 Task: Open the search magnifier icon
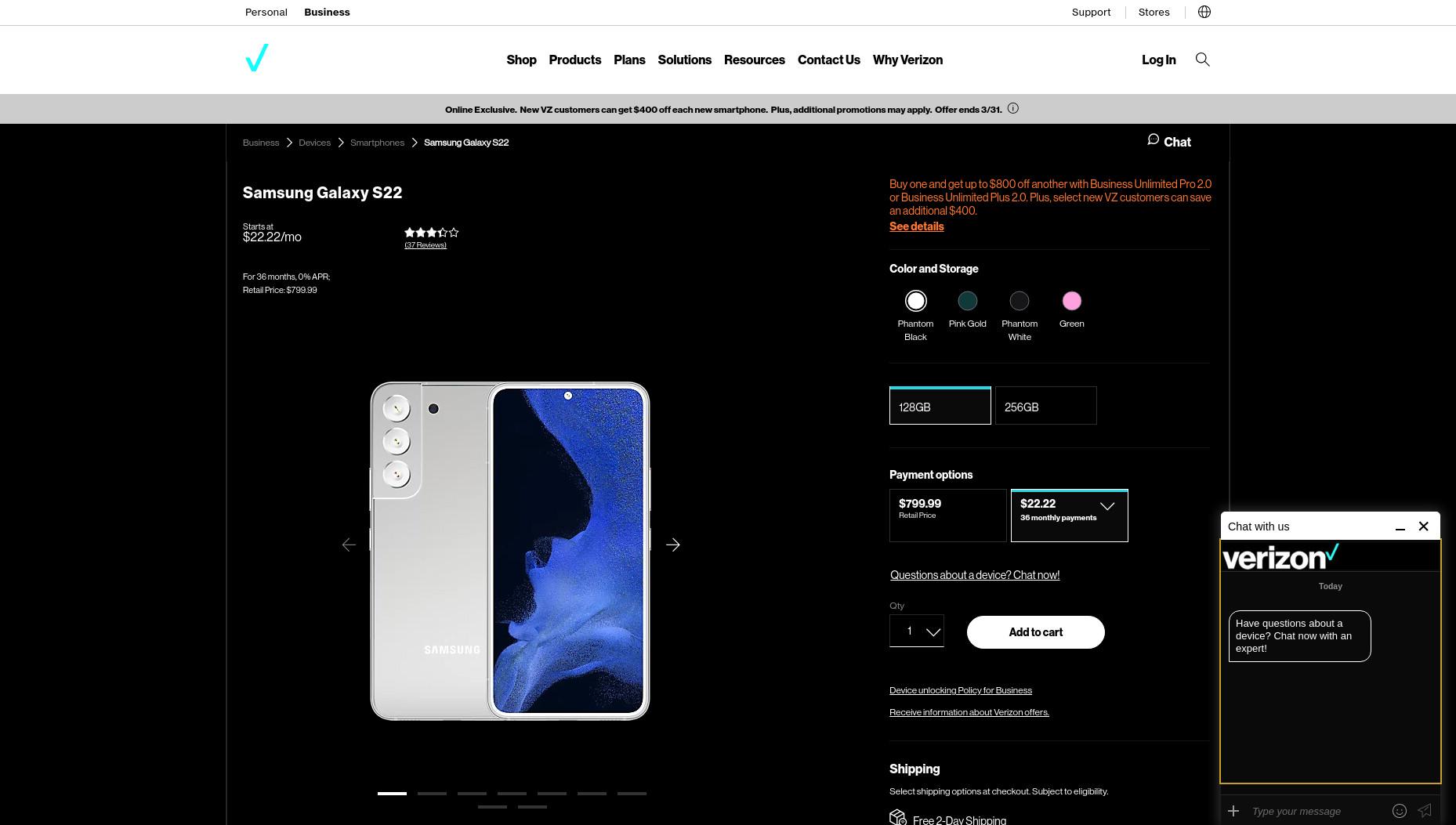coord(1202,60)
